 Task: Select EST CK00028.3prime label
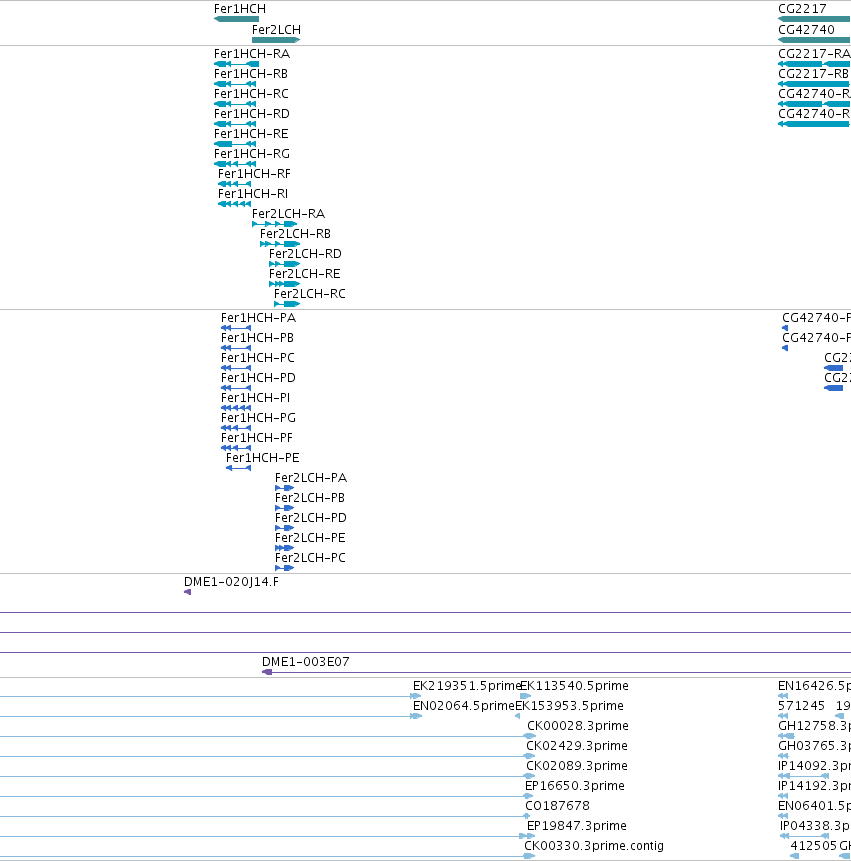point(578,726)
